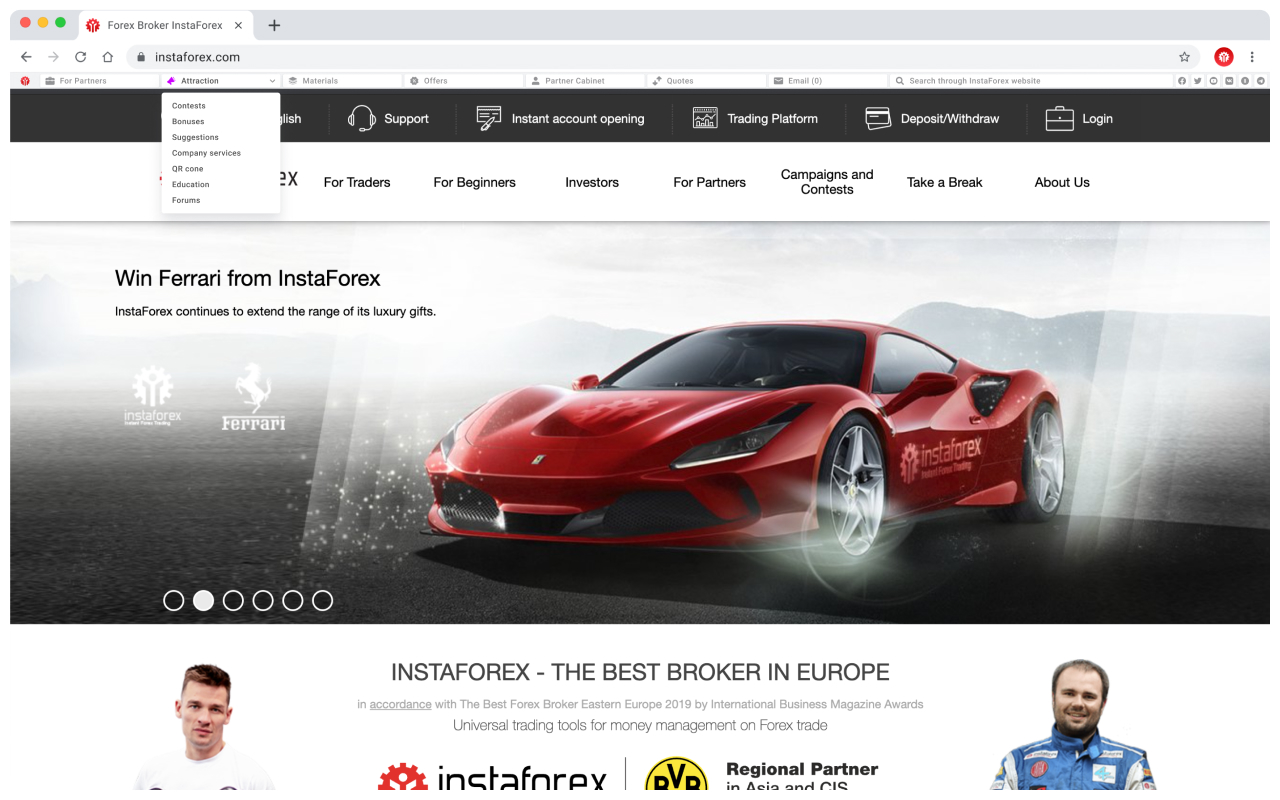Click the red InstaForex logo at the toolbar's left end
The image size is (1280, 800).
pyautogui.click(x=25, y=80)
